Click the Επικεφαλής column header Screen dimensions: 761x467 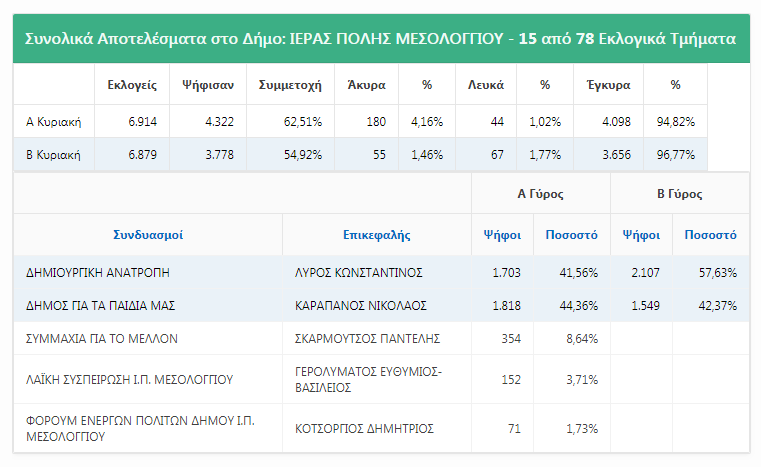[x=376, y=235]
